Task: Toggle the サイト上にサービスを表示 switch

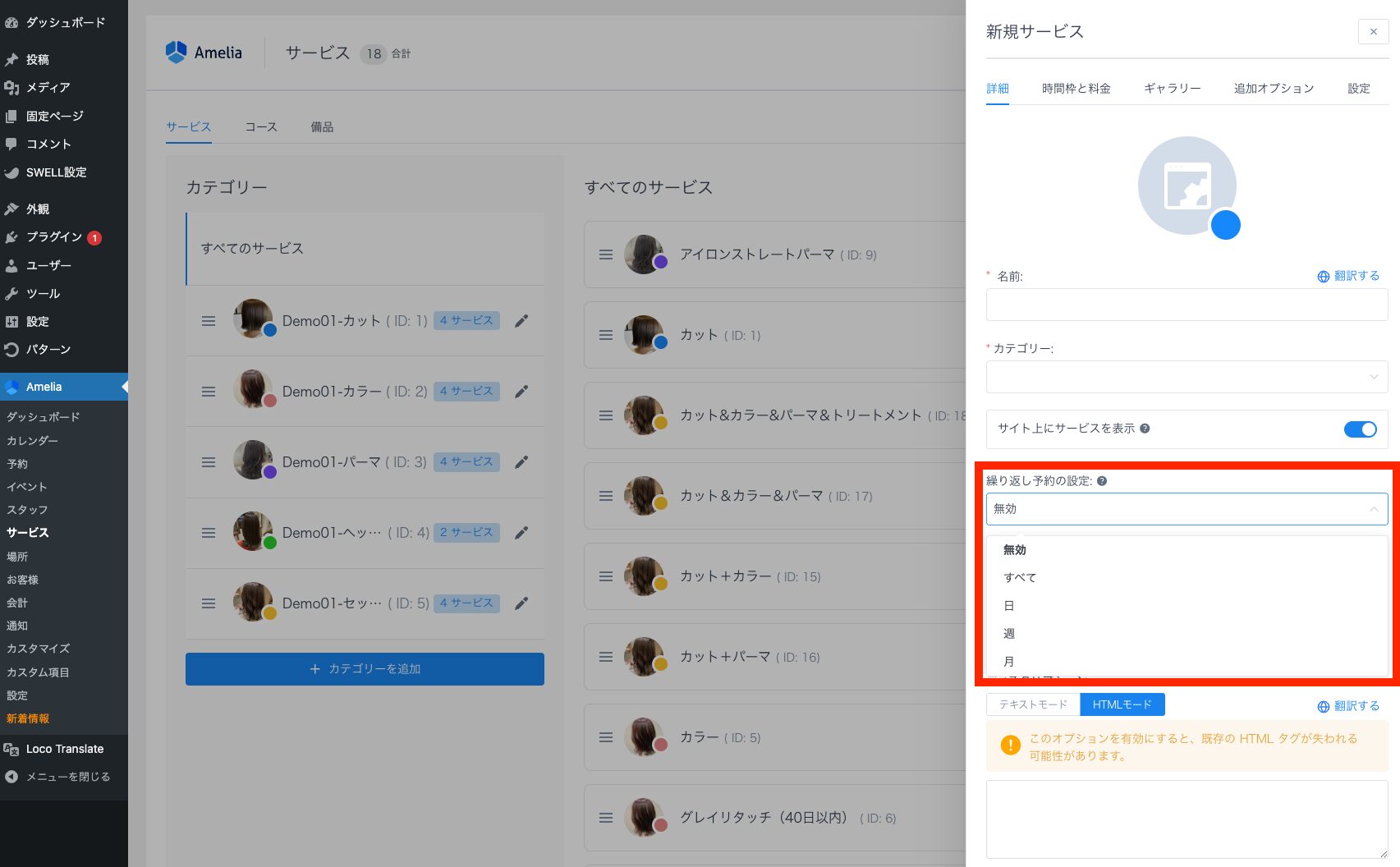Action: [1360, 429]
